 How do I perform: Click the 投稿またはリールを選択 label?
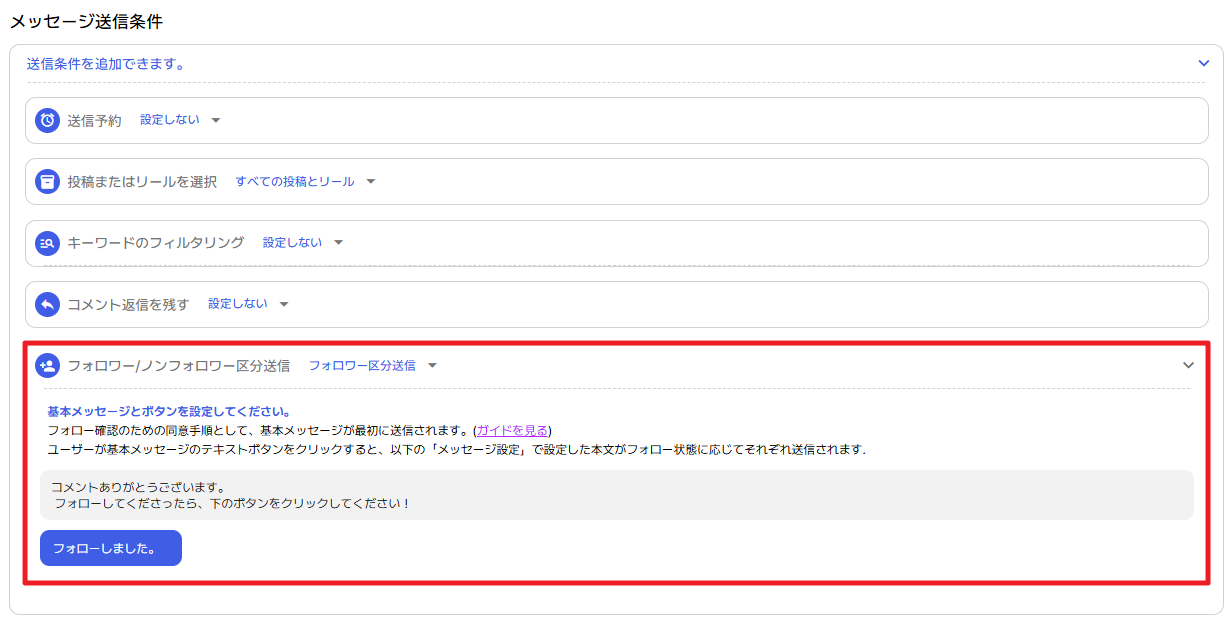coord(142,182)
